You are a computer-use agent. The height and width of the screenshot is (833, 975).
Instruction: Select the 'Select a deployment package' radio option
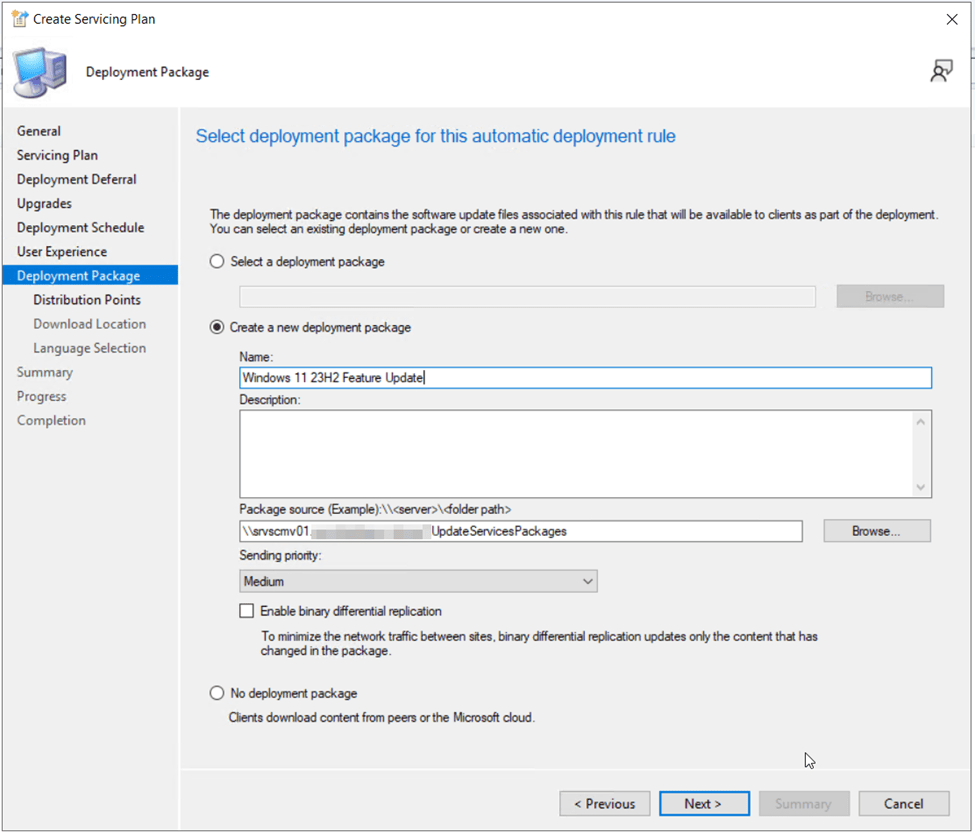coord(217,262)
